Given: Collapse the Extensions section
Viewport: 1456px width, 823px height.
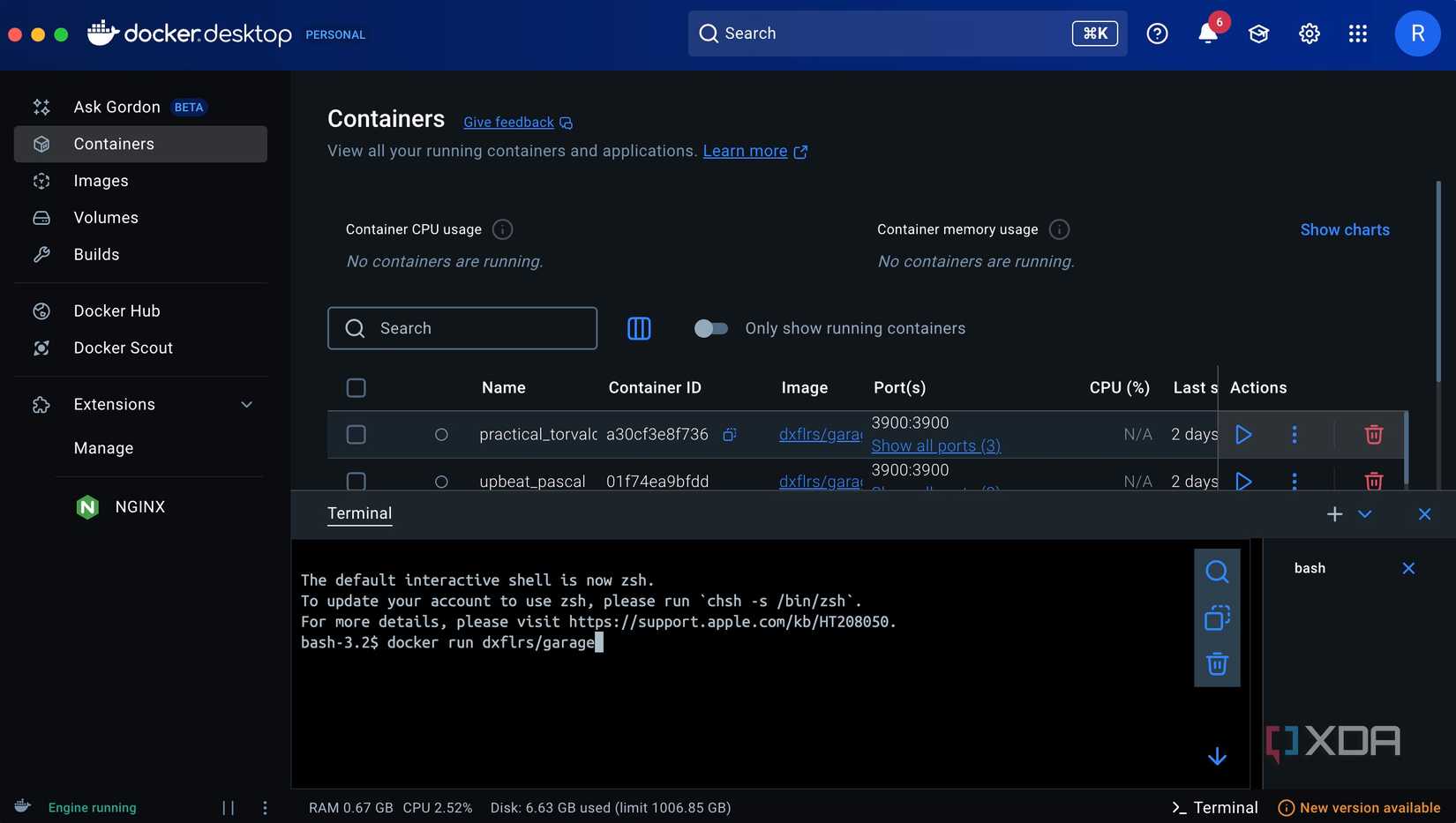Looking at the screenshot, I should (246, 404).
